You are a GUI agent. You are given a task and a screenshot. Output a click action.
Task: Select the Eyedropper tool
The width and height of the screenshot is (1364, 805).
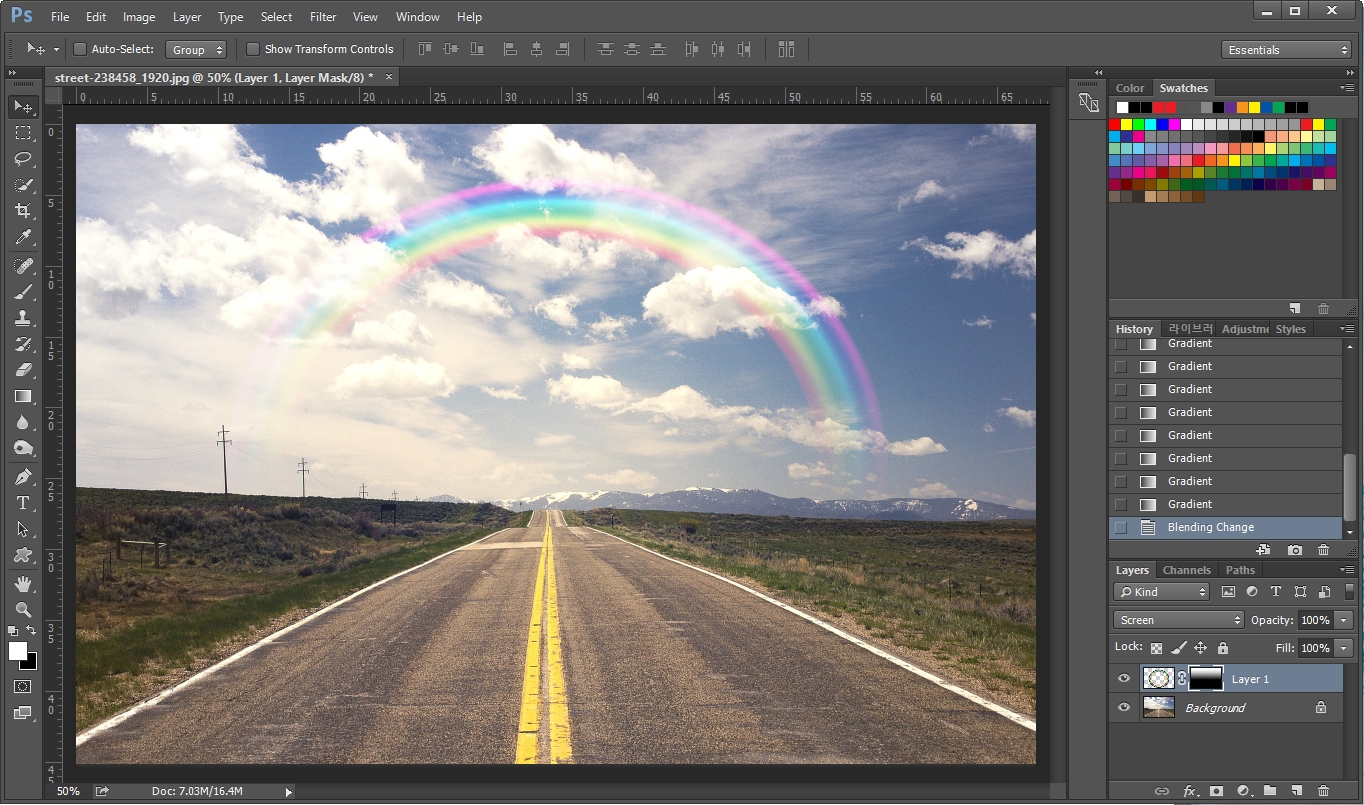pos(23,237)
